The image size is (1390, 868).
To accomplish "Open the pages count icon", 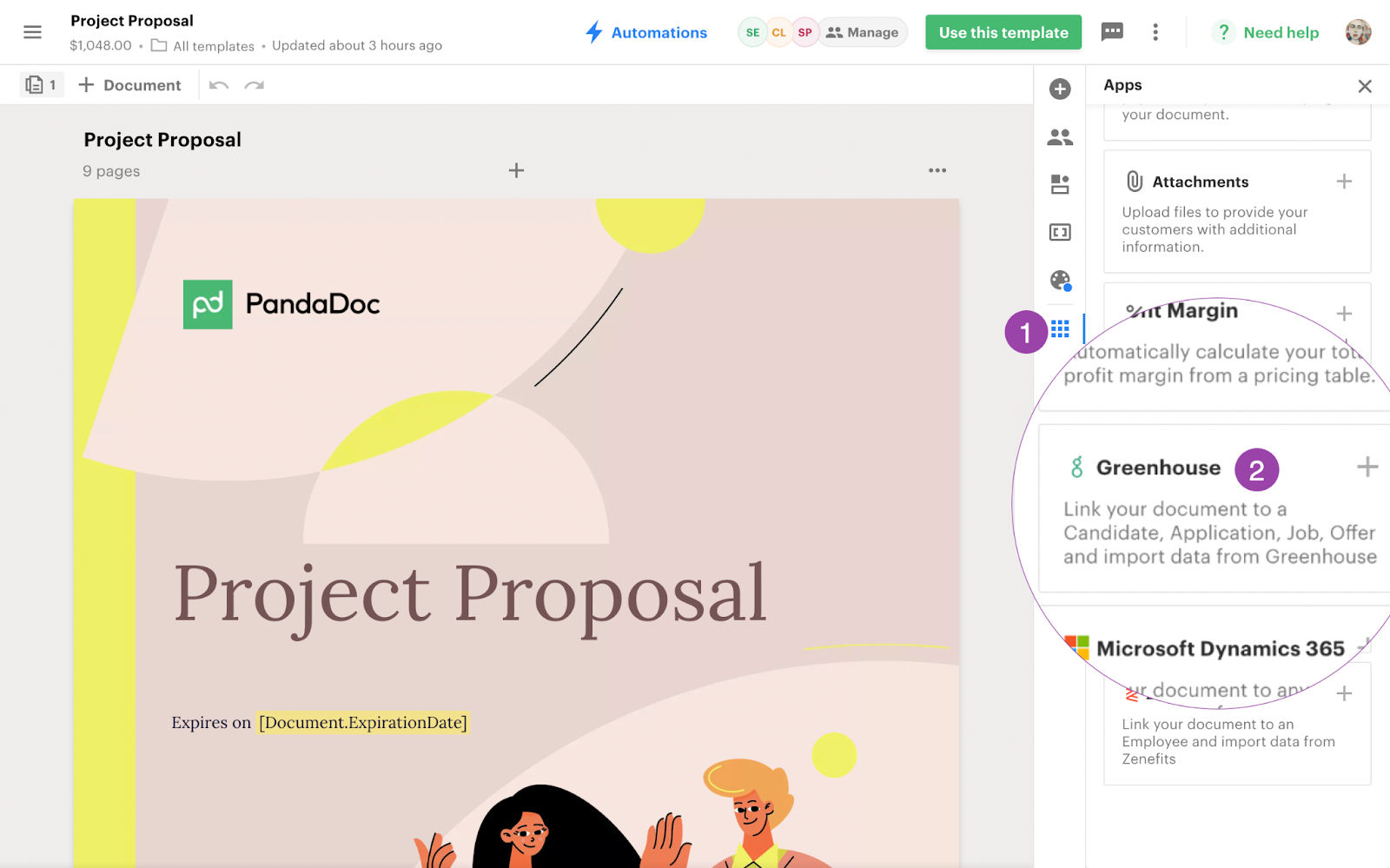I will [x=42, y=84].
